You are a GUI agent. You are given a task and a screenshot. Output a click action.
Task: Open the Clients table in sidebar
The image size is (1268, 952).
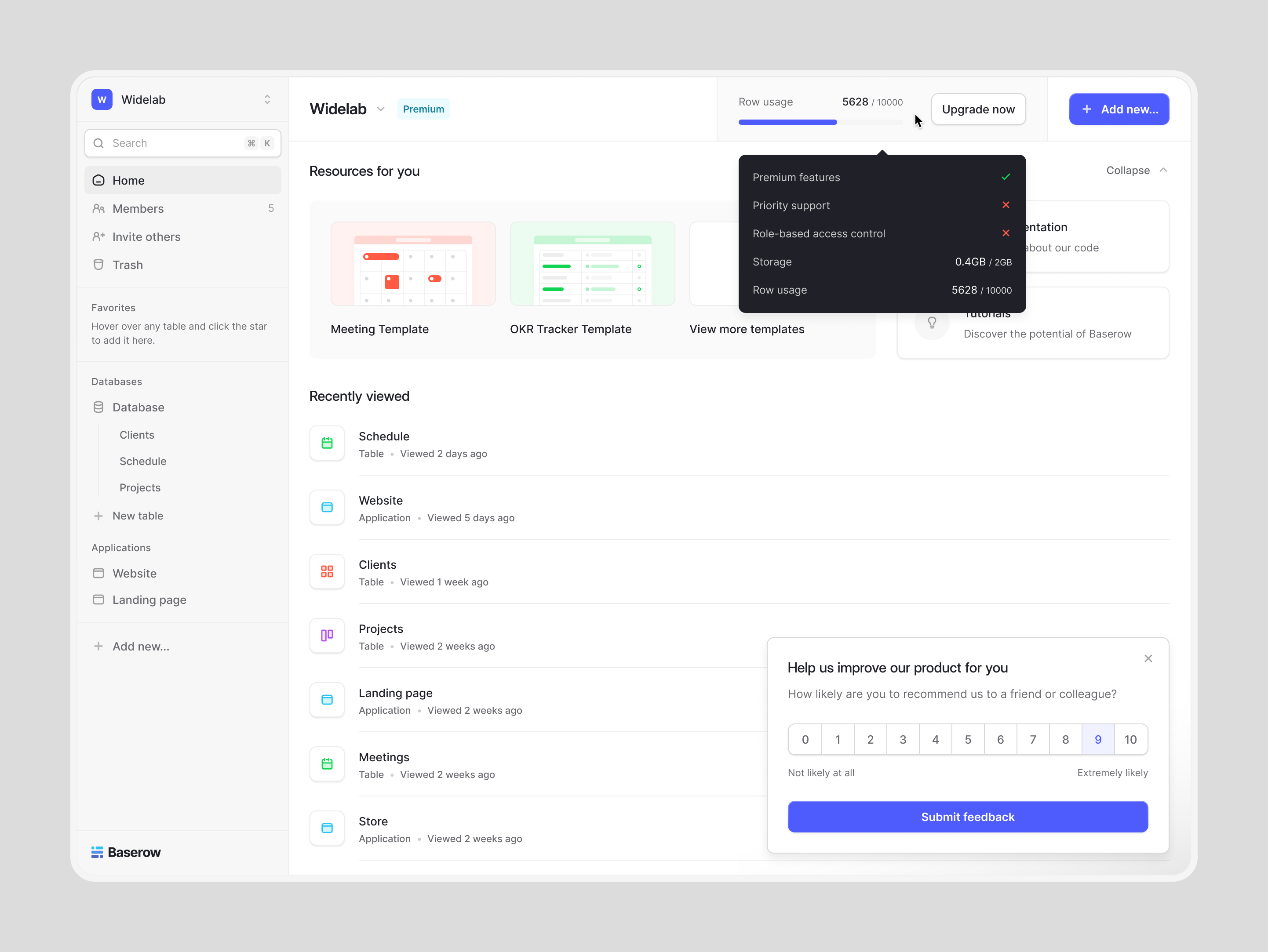click(137, 435)
